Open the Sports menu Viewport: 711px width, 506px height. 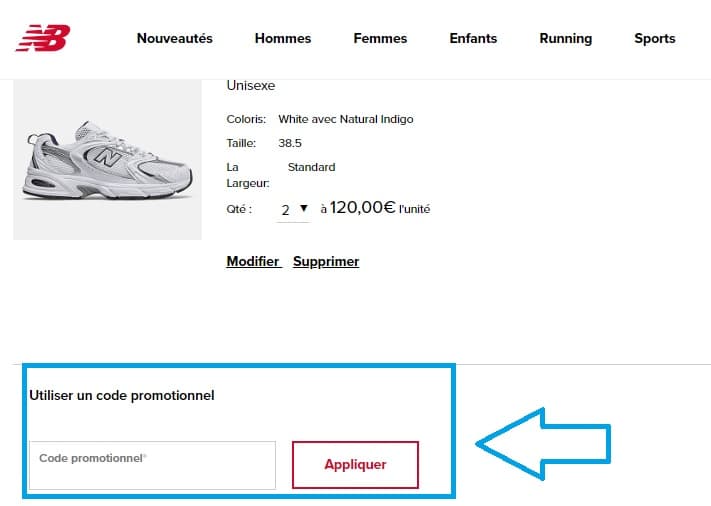click(x=654, y=39)
